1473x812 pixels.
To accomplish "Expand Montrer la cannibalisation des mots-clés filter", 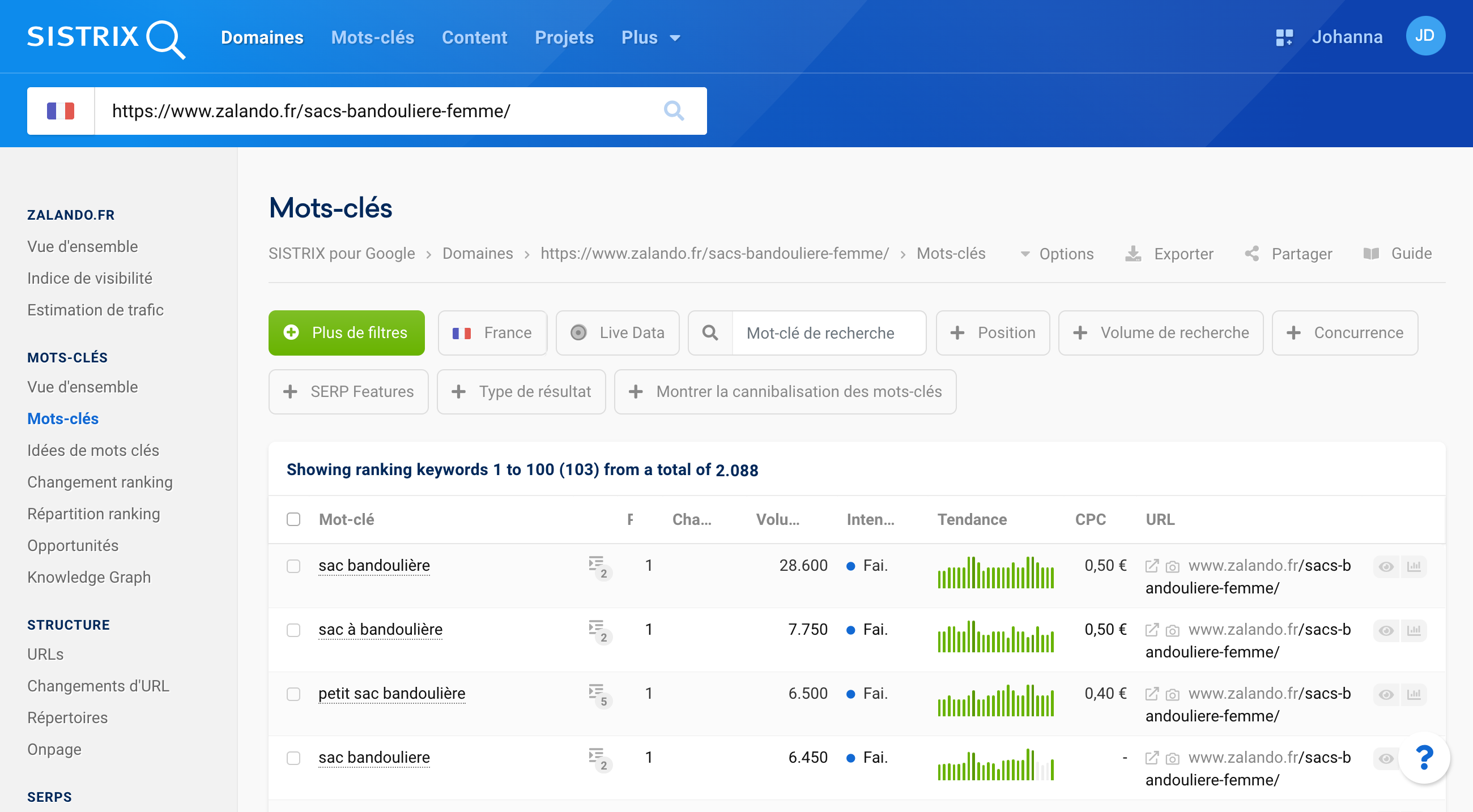I will [x=785, y=391].
